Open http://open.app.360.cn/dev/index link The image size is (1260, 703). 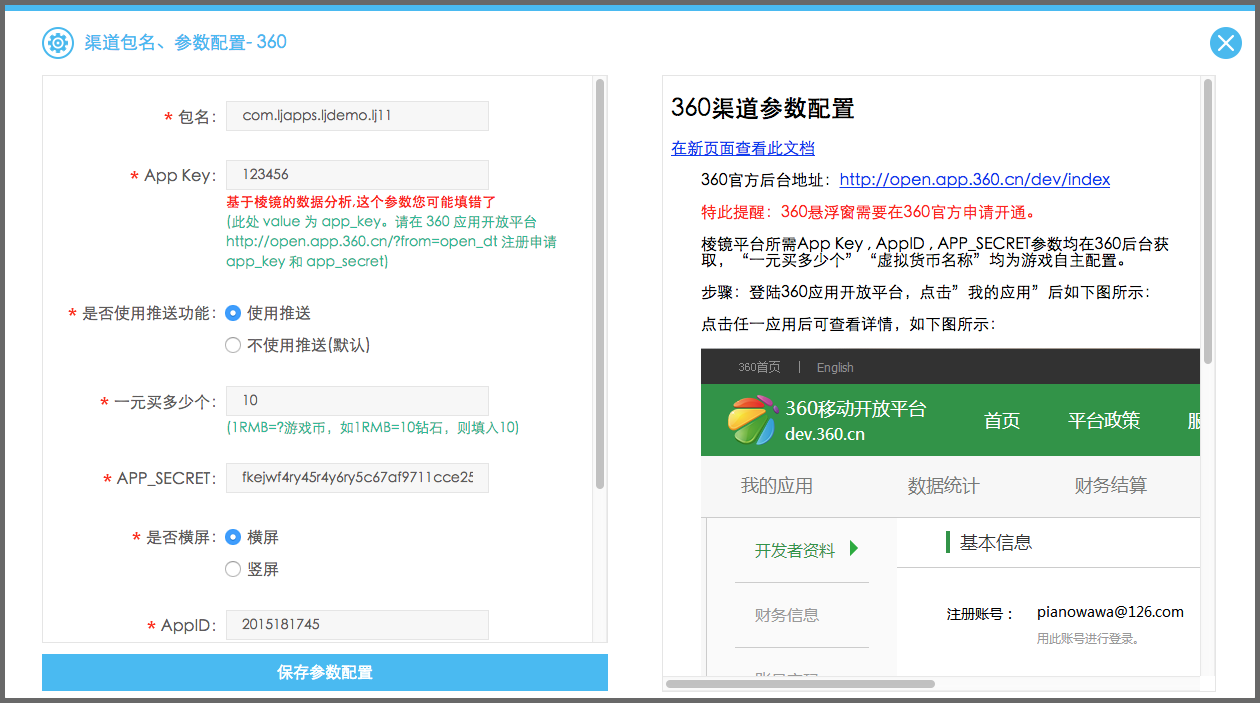tap(975, 180)
